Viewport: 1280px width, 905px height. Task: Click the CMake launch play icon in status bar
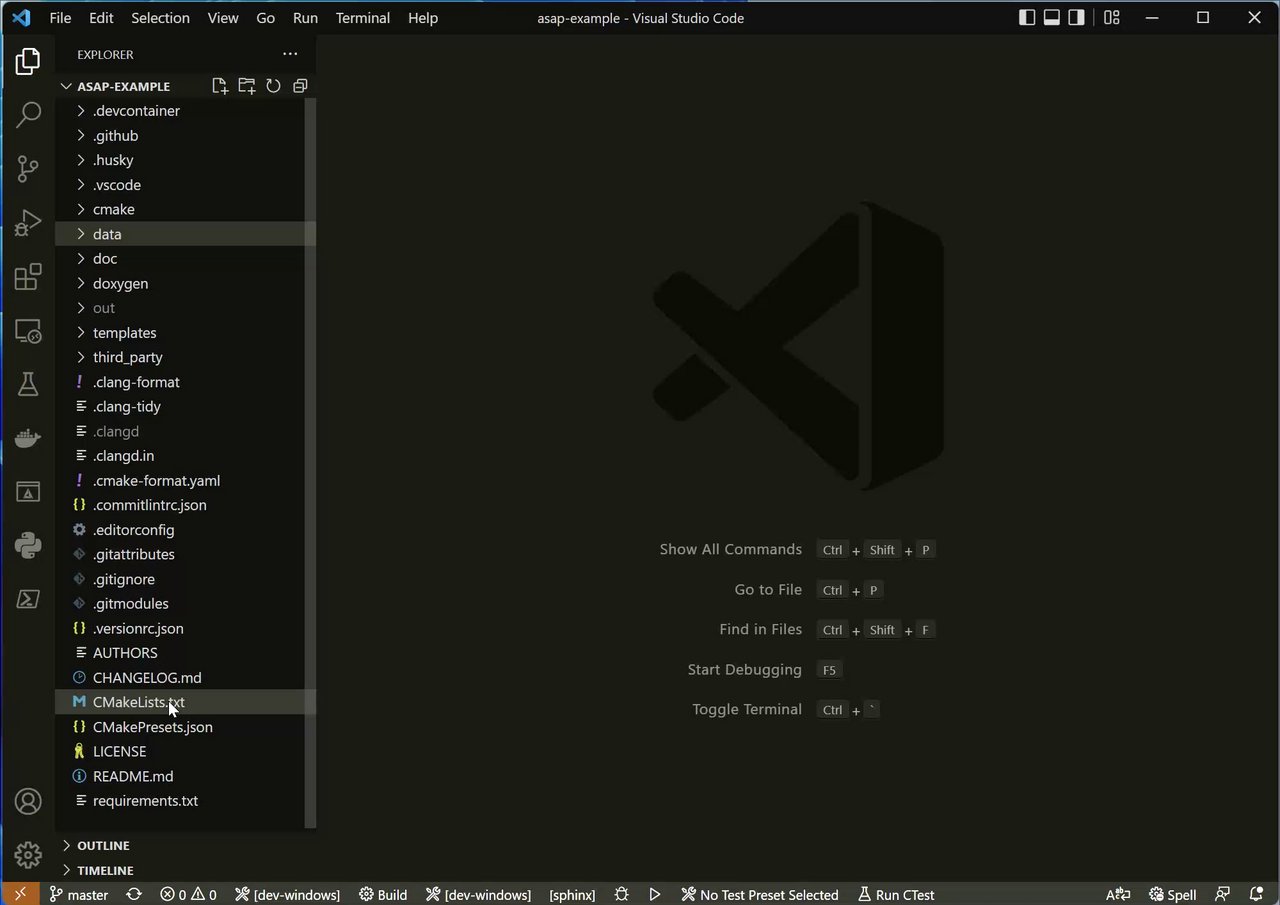655,894
